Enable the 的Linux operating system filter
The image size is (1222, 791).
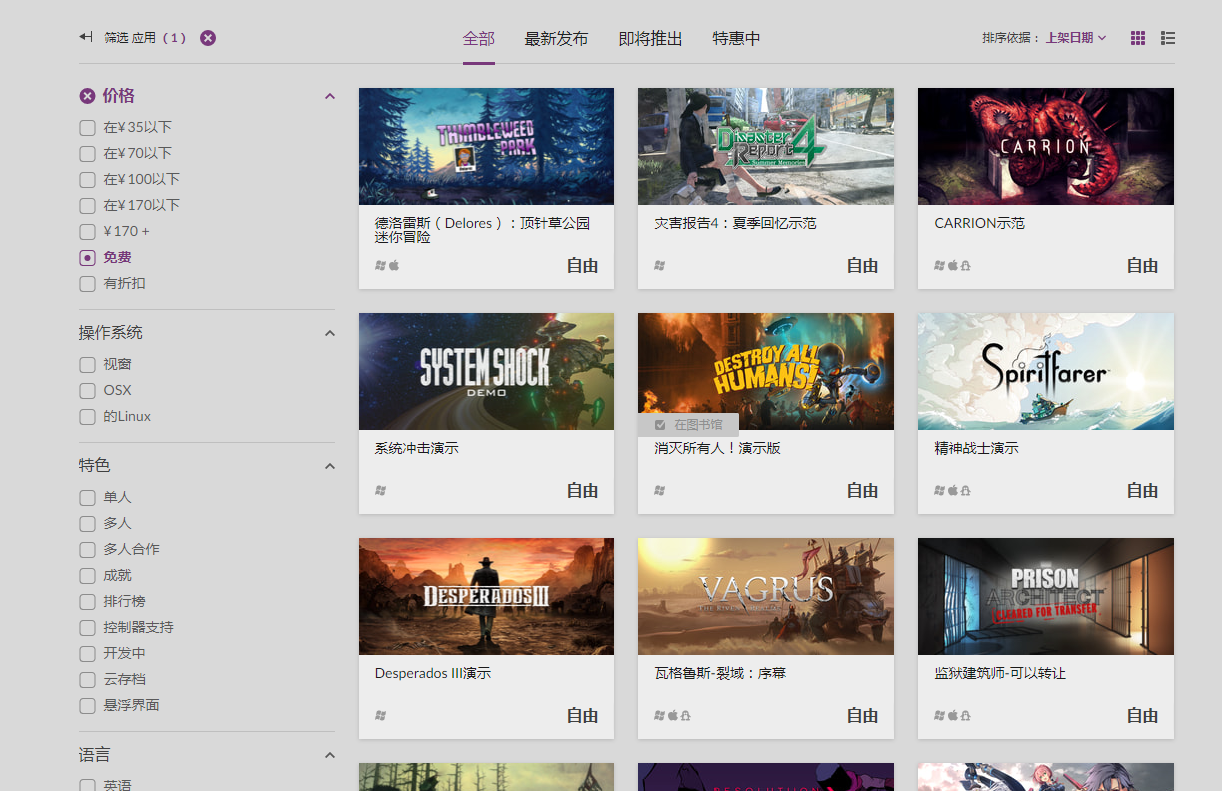pyautogui.click(x=87, y=416)
